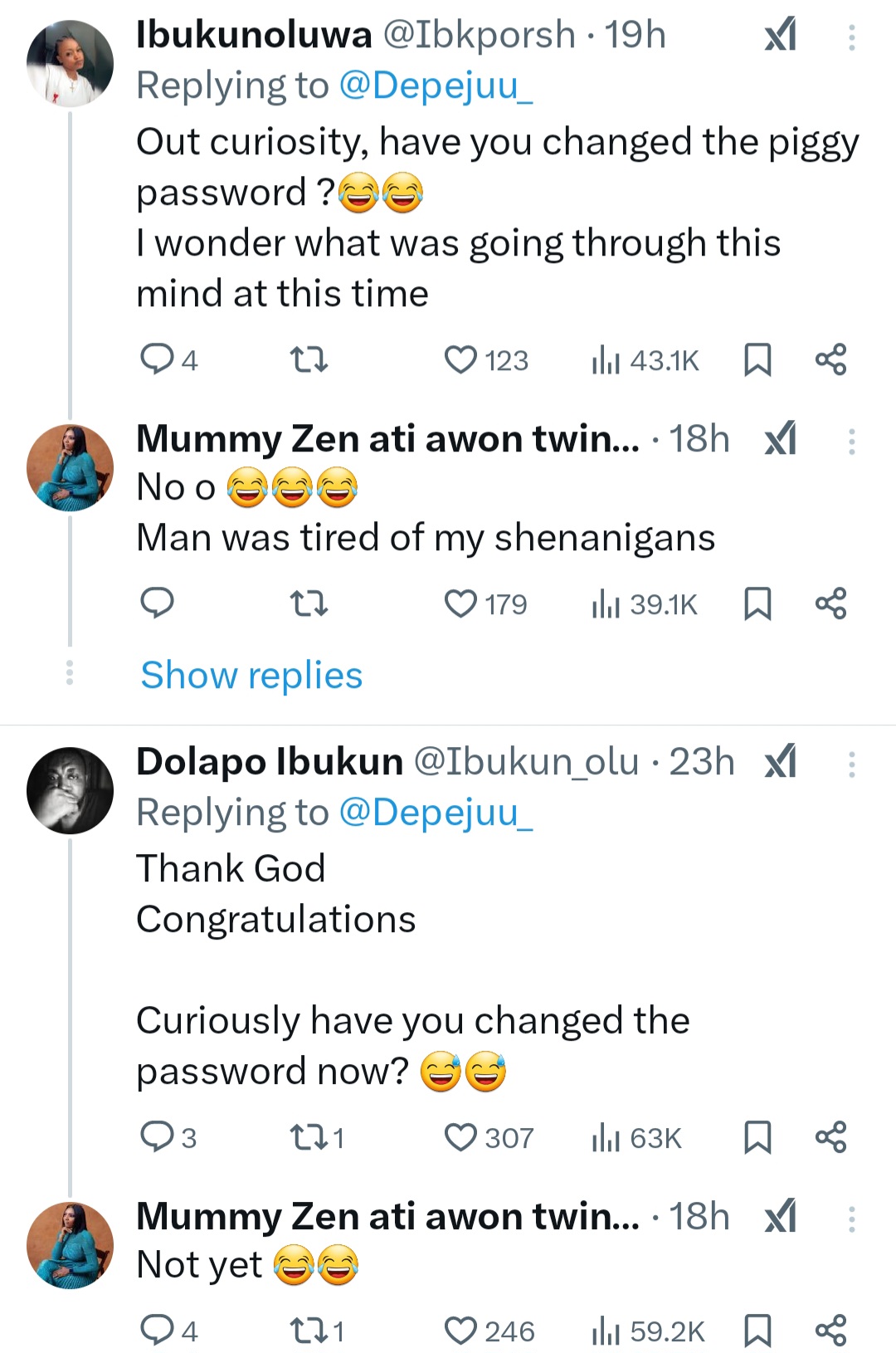Open @Ibkporsh profile handle

click(x=479, y=36)
